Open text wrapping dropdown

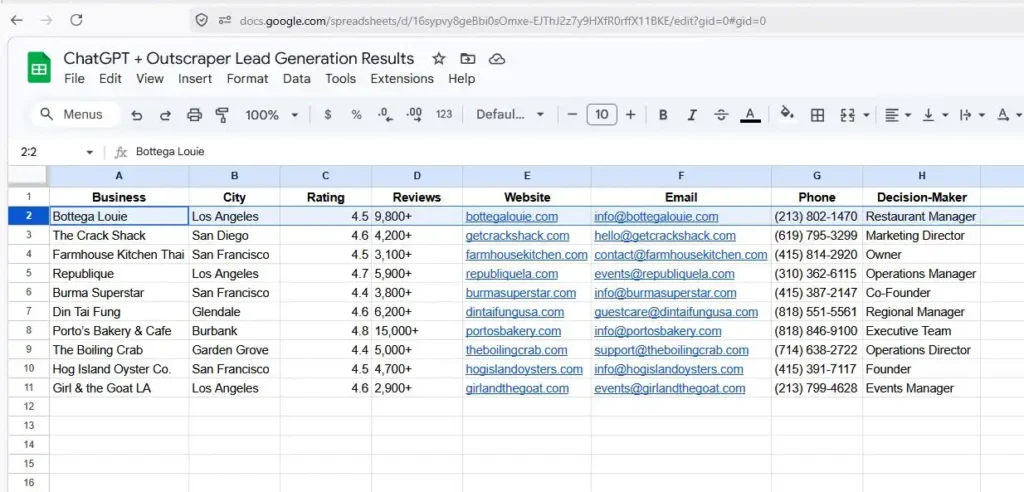[x=972, y=115]
